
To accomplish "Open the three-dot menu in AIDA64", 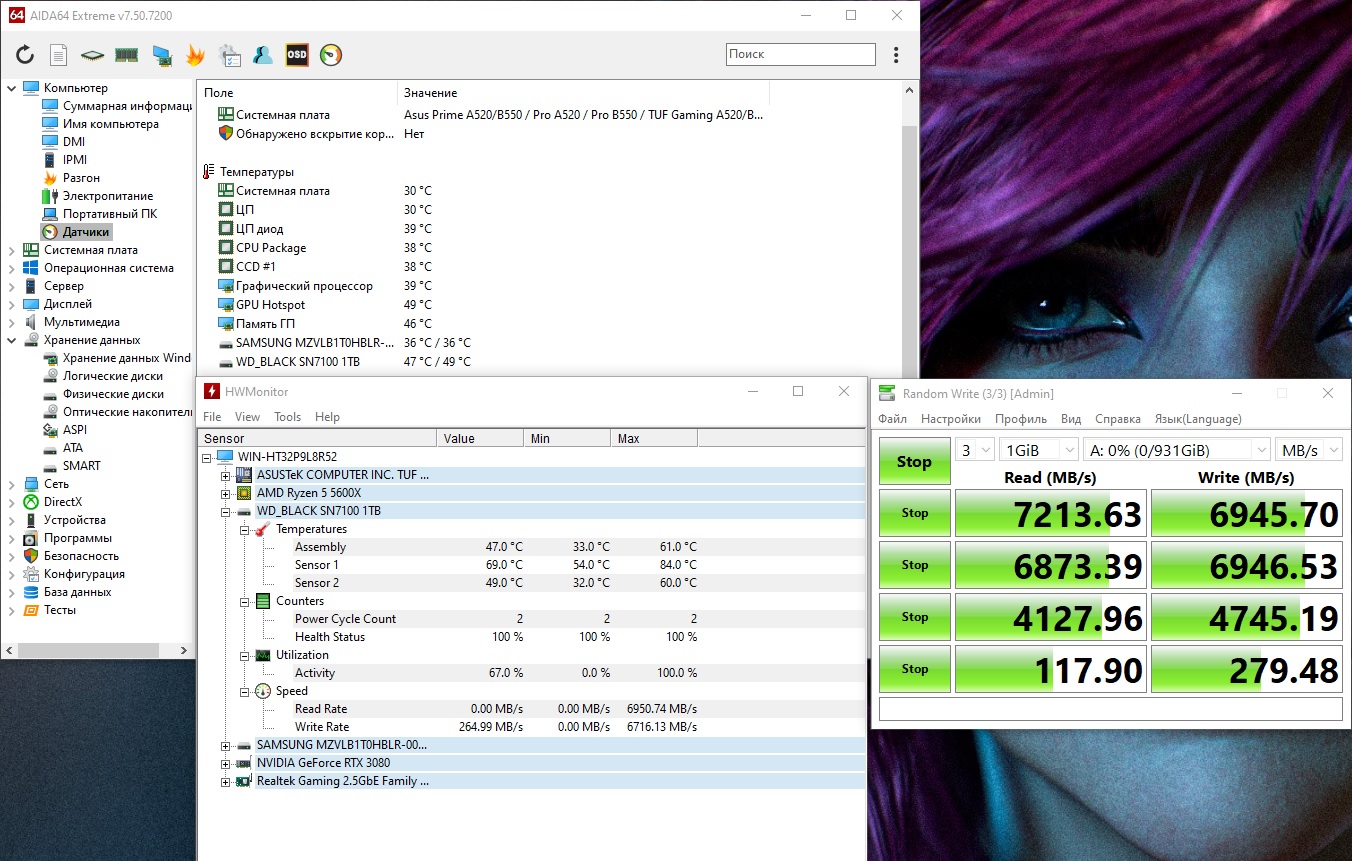I will tap(896, 55).
